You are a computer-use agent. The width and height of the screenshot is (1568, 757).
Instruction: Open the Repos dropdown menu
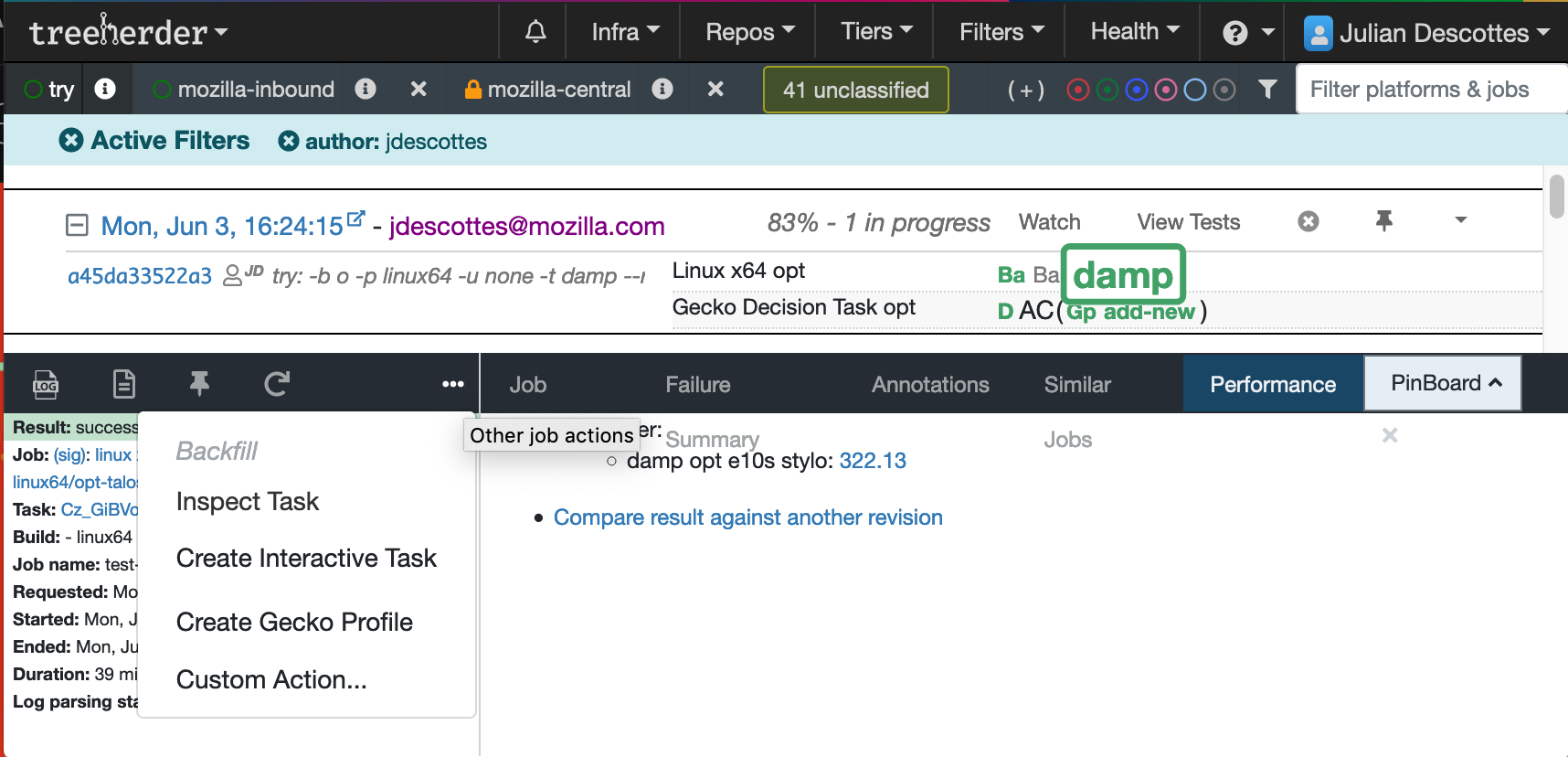[x=749, y=32]
